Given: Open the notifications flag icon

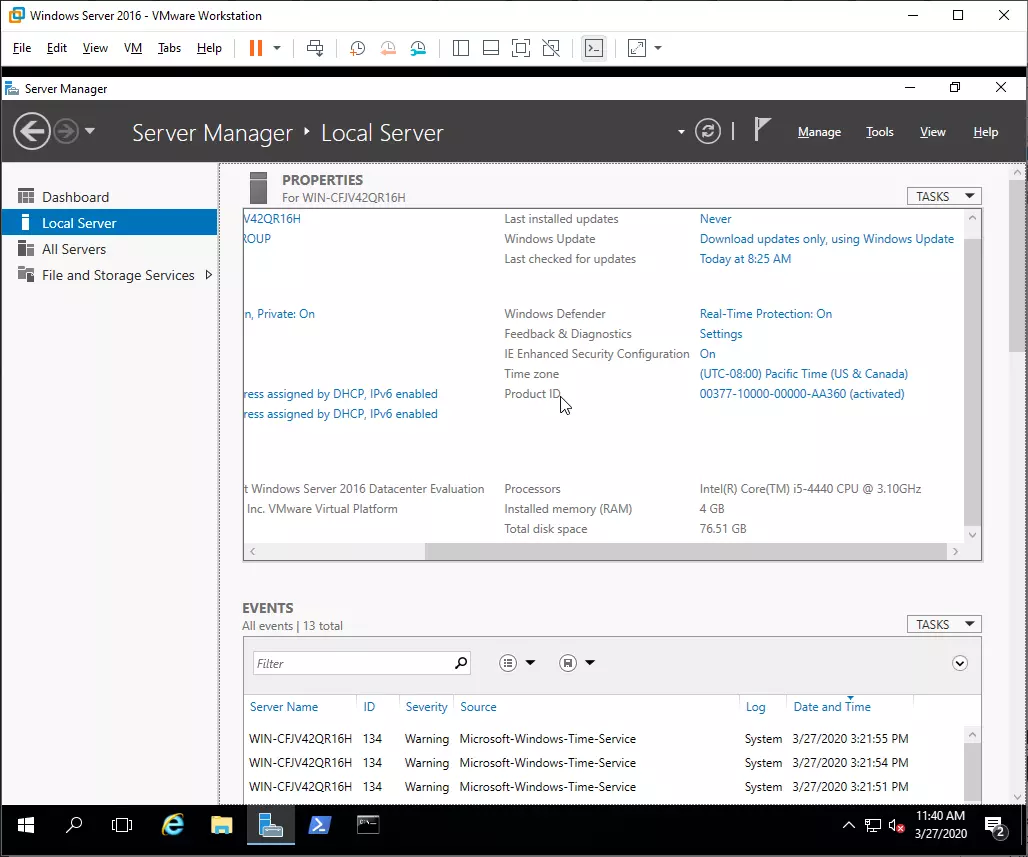Looking at the screenshot, I should click(761, 129).
